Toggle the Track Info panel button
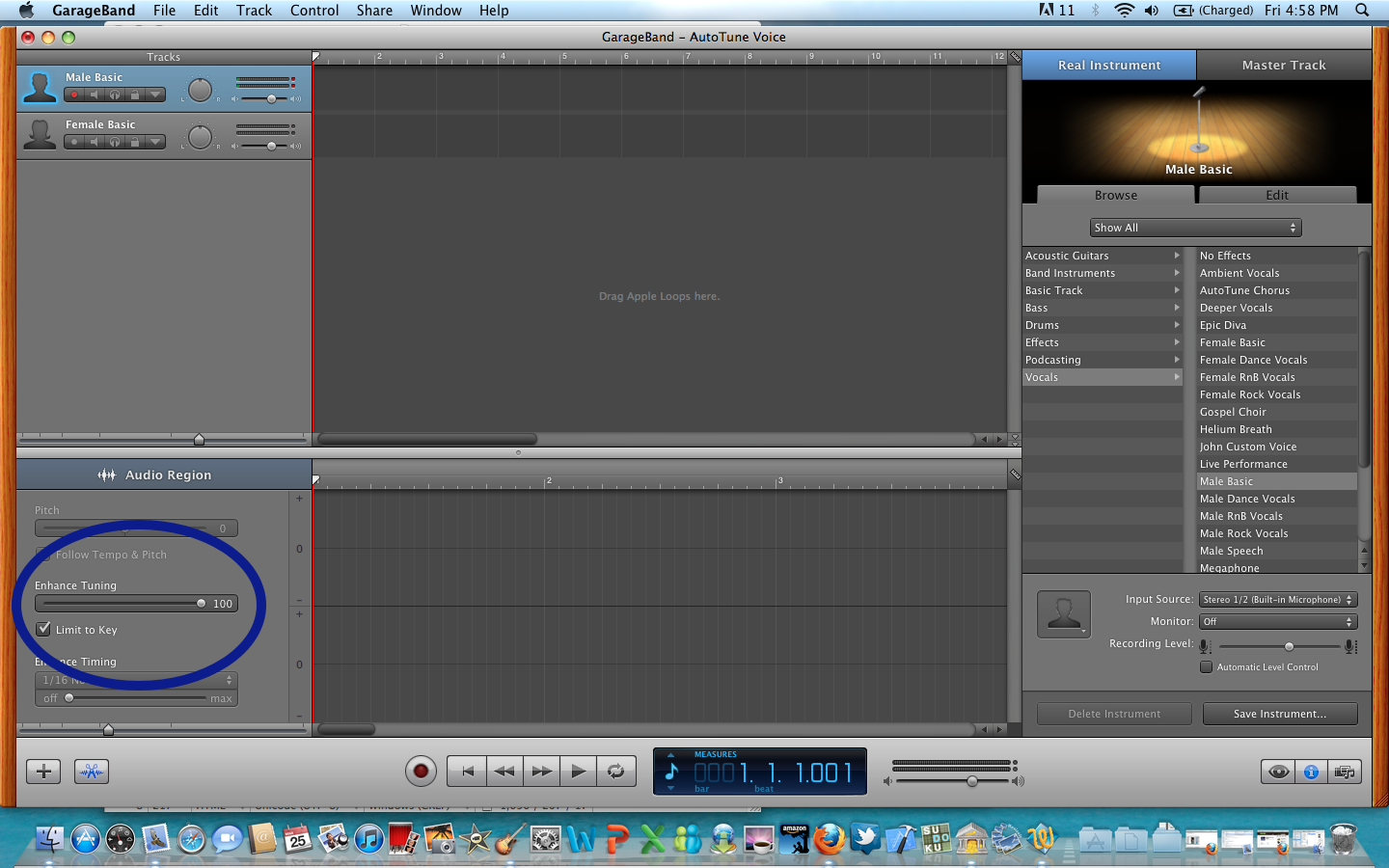Screen dimensions: 1389x868 pyautogui.click(x=1311, y=772)
